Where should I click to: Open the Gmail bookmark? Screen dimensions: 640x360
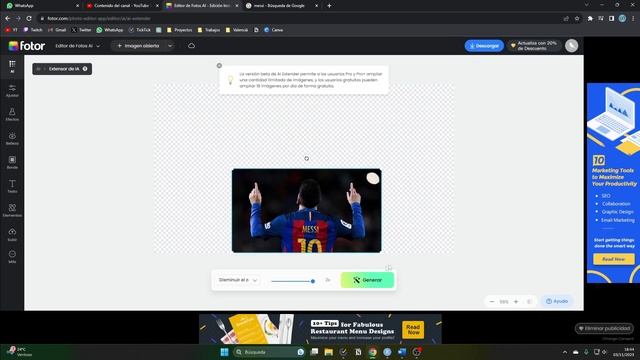[x=57, y=30]
